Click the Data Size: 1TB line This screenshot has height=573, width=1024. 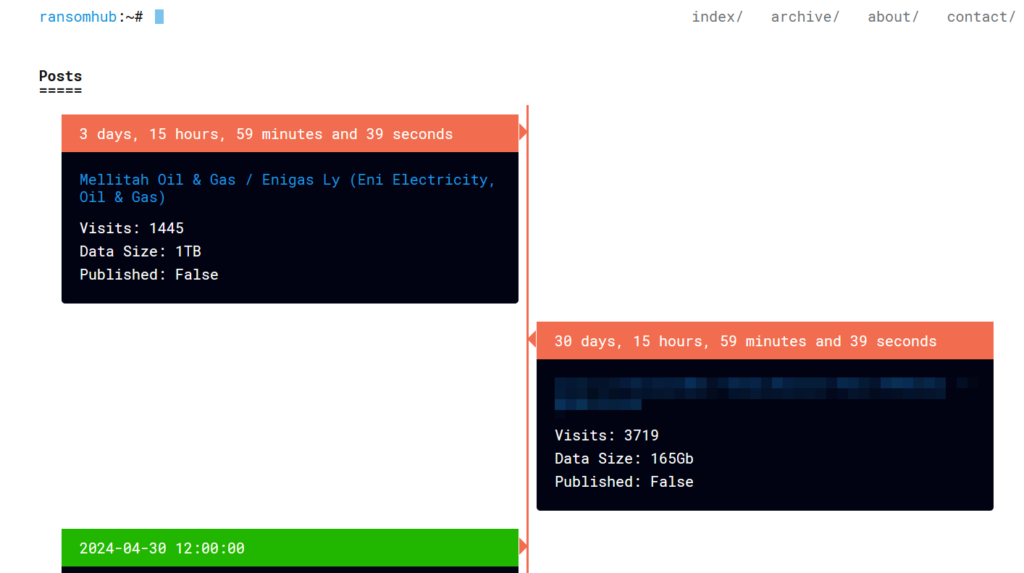click(x=140, y=251)
